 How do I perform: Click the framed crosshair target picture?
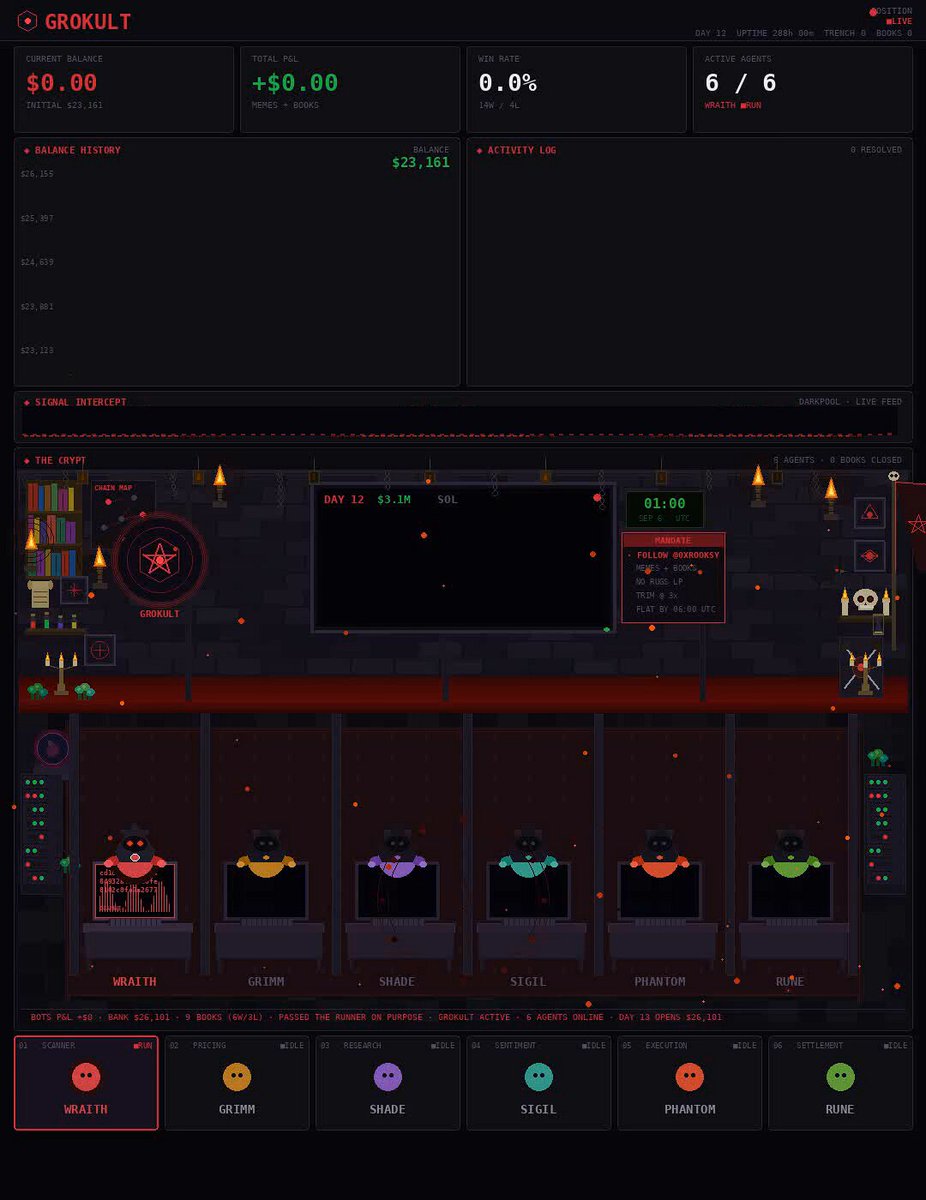point(100,650)
